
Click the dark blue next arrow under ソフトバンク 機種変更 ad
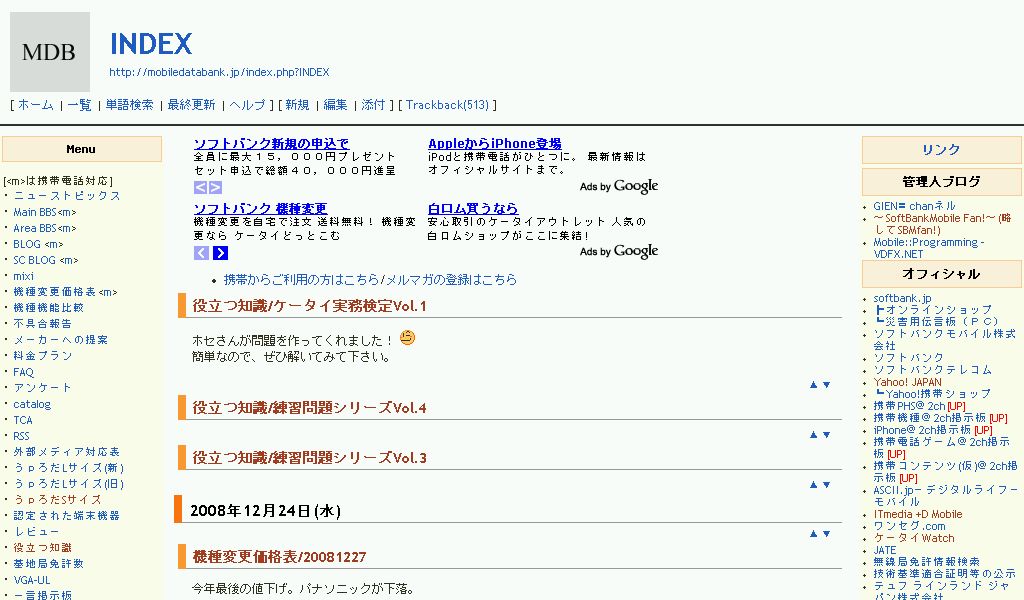click(x=221, y=253)
